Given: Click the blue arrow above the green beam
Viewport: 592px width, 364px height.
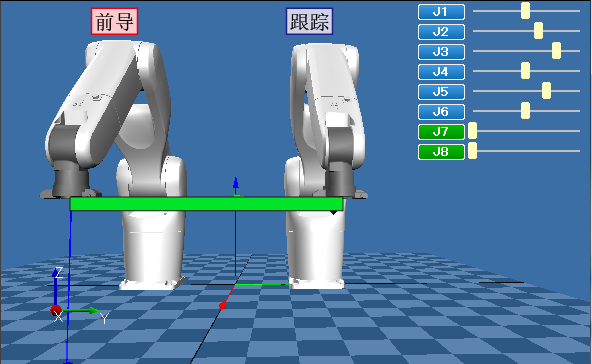Looking at the screenshot, I should (236, 184).
